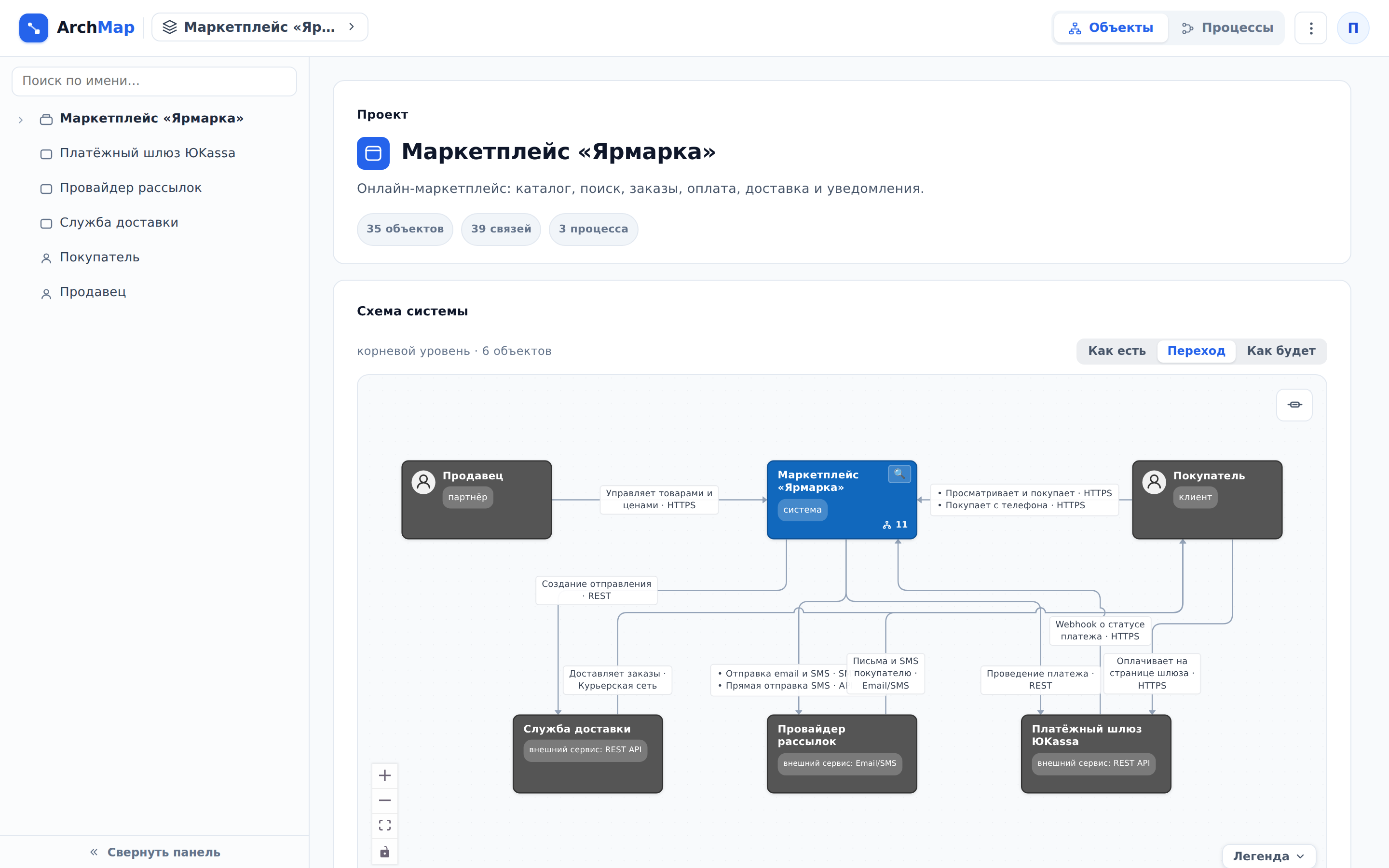Fit the diagram to view
The height and width of the screenshot is (868, 1389).
(384, 826)
